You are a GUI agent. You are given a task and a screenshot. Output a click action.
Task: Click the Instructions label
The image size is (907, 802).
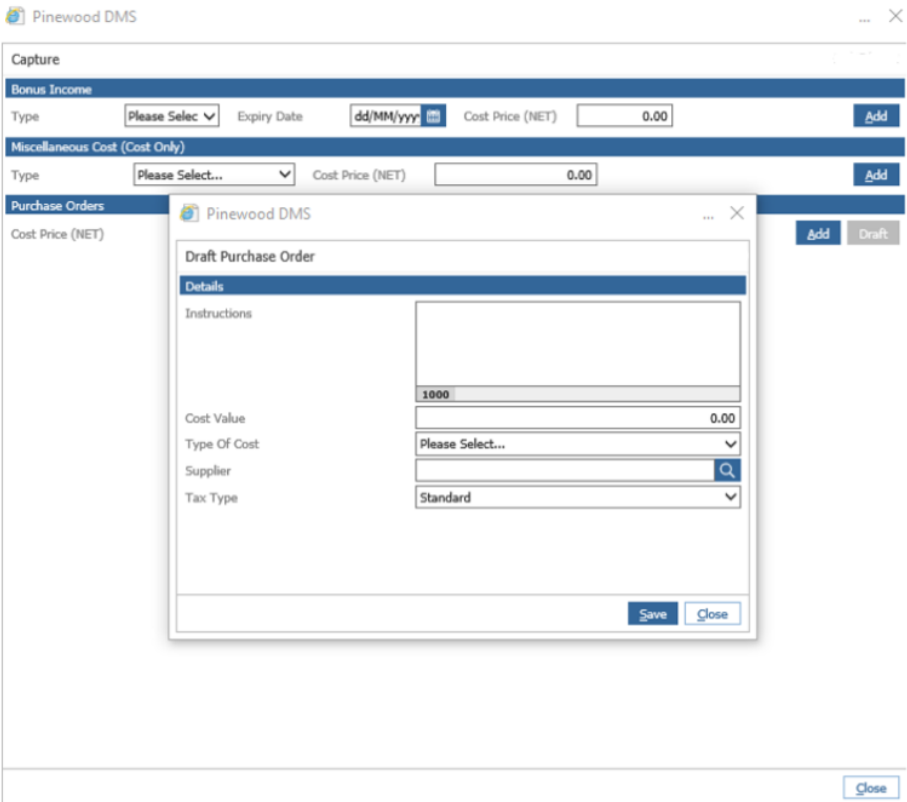pos(218,313)
